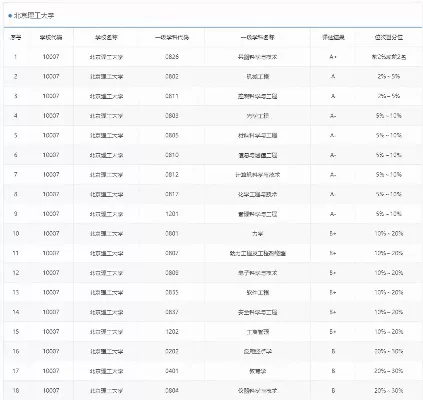This screenshot has width=423, height=400.
Task: Click the 5%~10% cell in the 1201 row
Action: [389, 214]
